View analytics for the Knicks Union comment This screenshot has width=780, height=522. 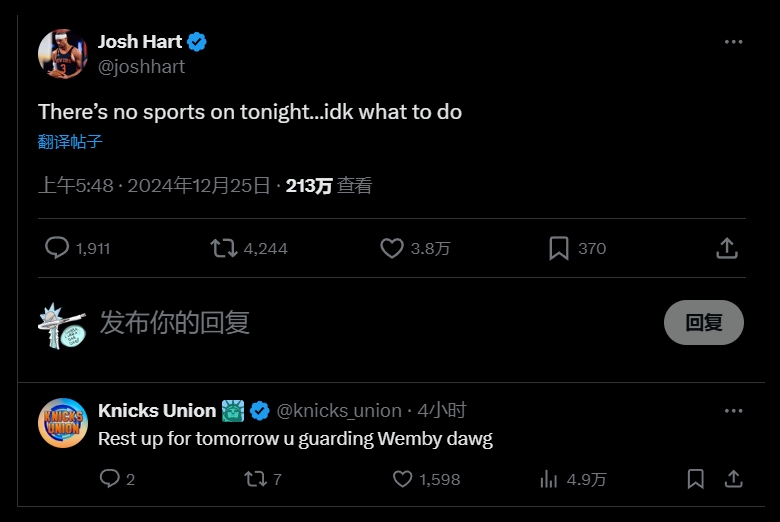549,479
